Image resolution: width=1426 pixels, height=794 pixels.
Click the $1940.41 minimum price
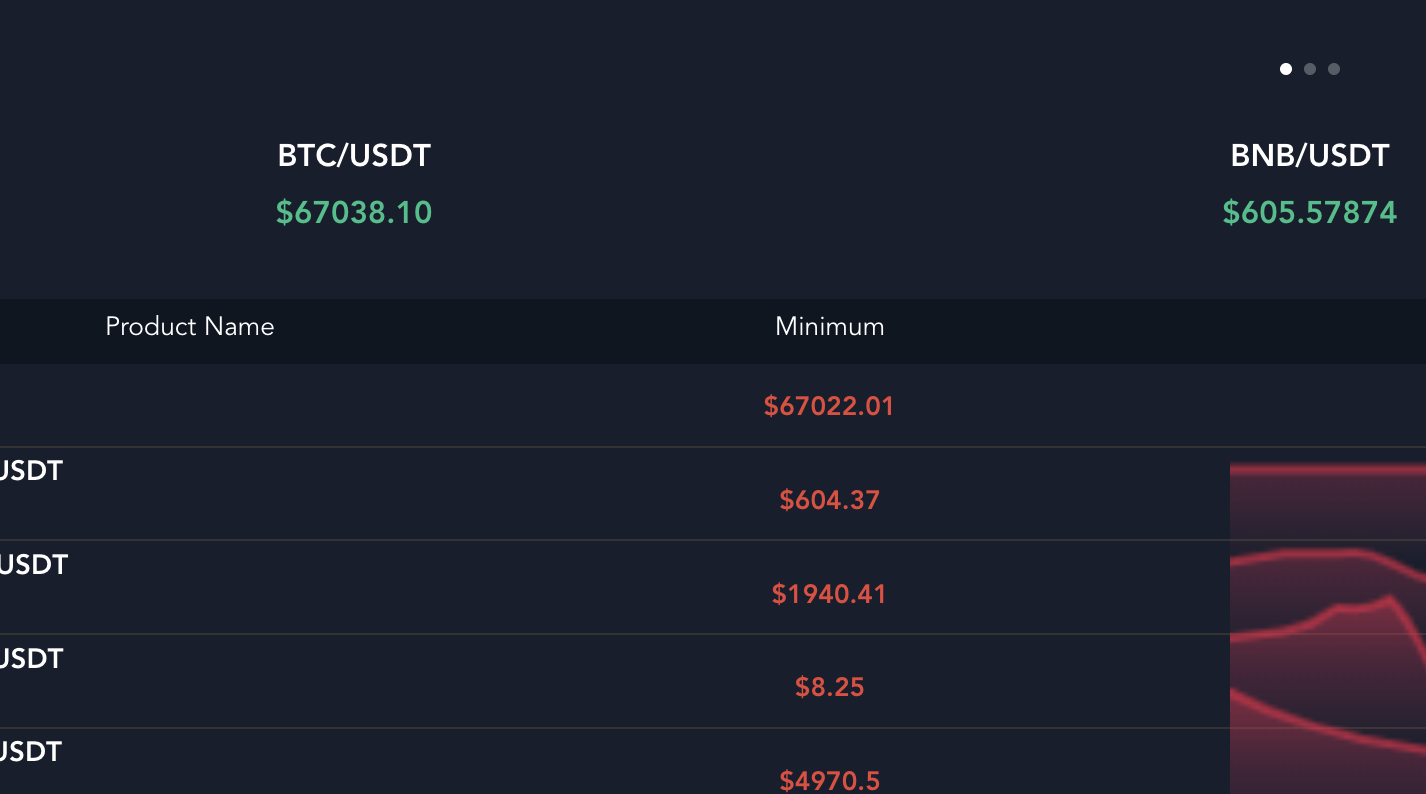[829, 594]
